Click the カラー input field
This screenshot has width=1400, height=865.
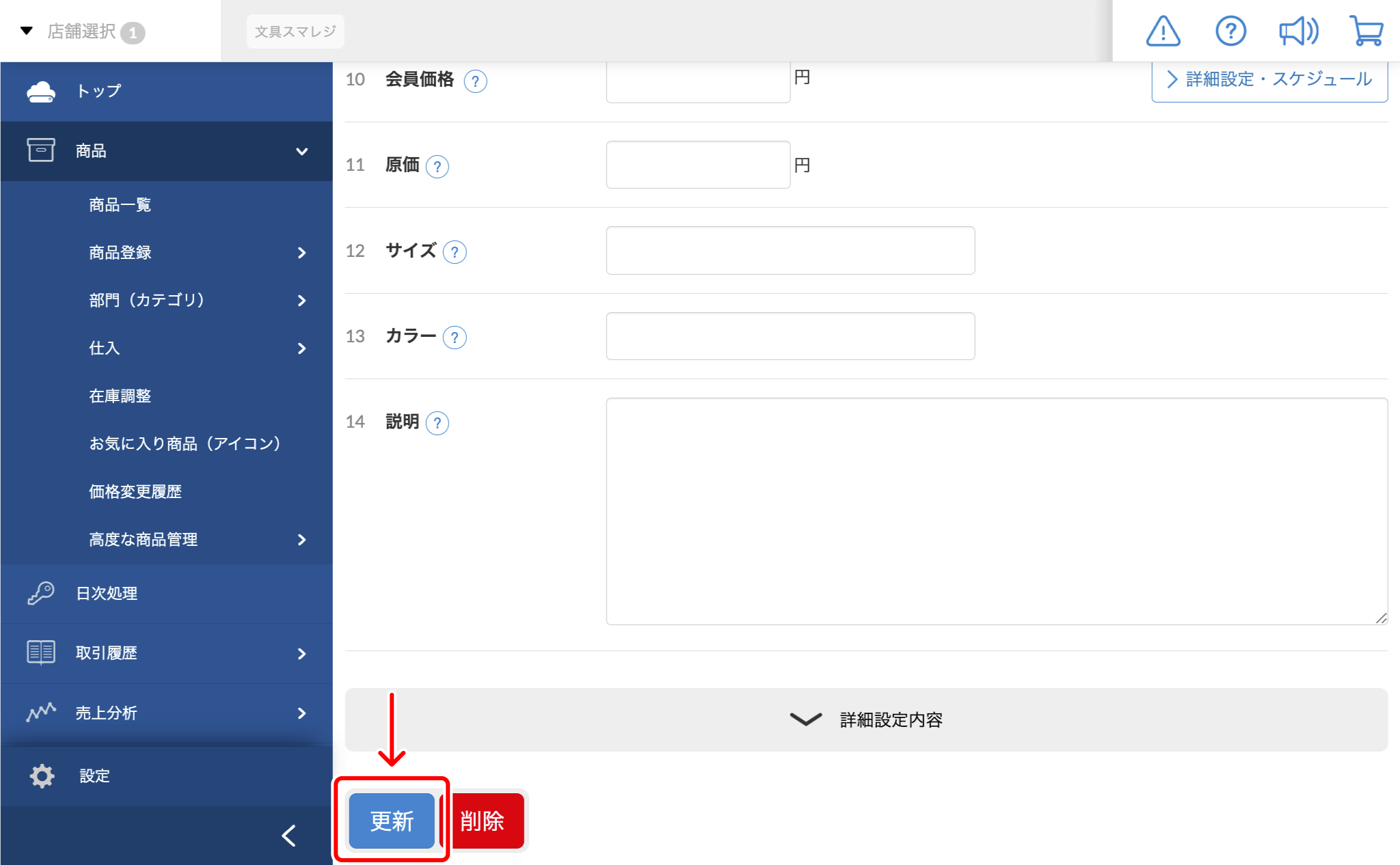[790, 336]
